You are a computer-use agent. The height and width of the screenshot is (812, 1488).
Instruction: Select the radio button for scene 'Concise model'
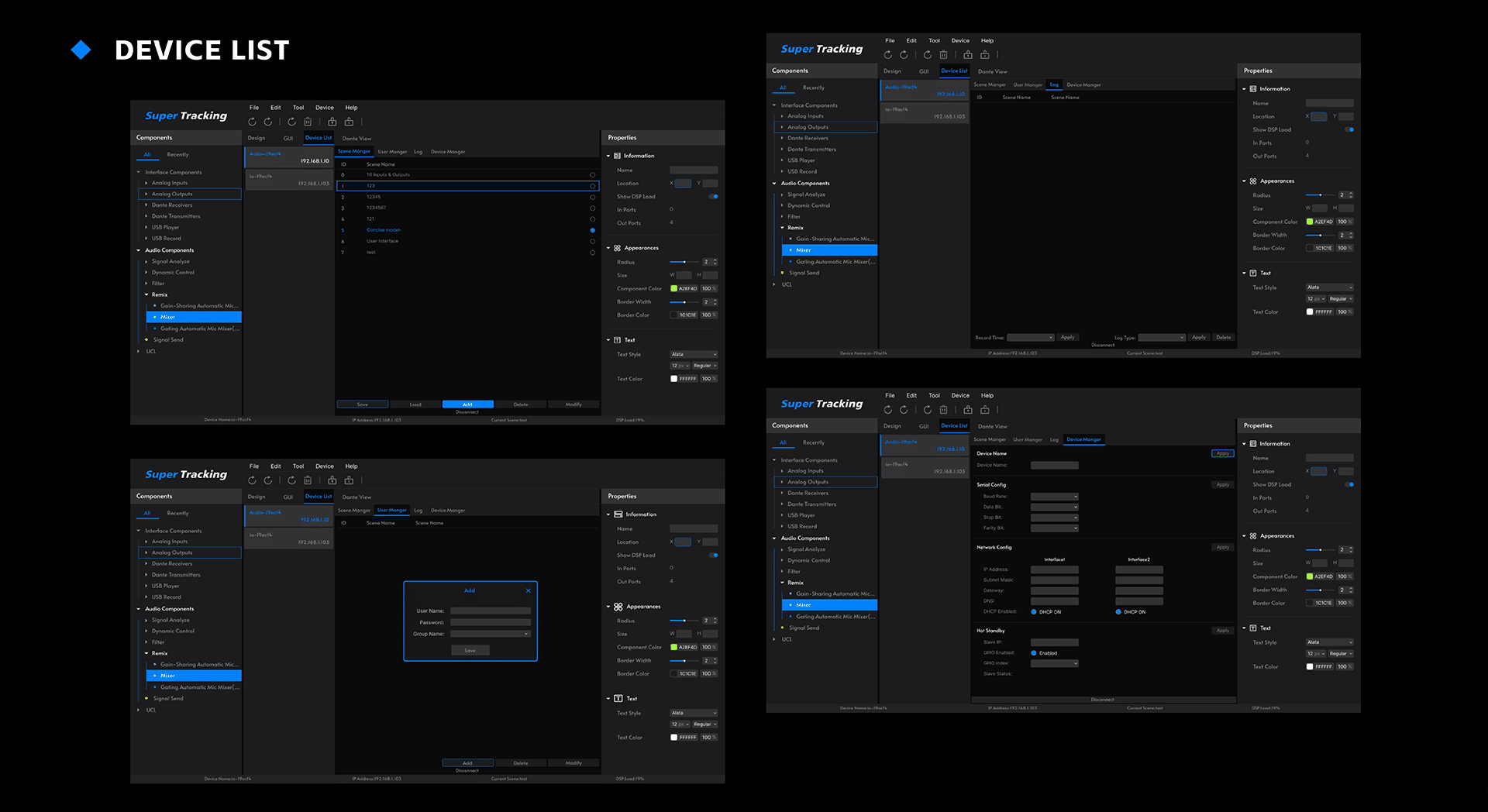pos(593,230)
